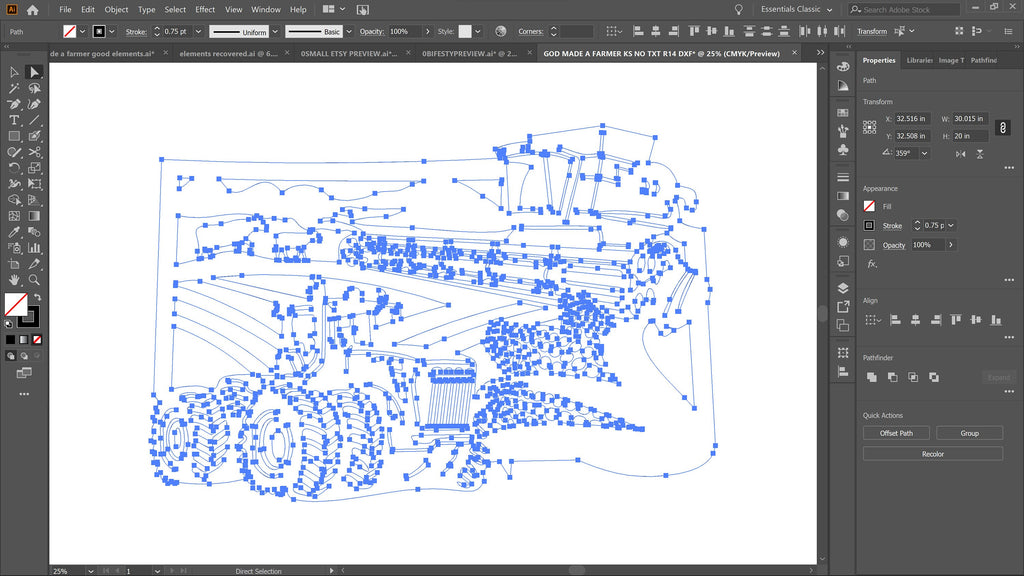Open the Uniform width profile dropdown
1024x576 pixels.
(275, 31)
